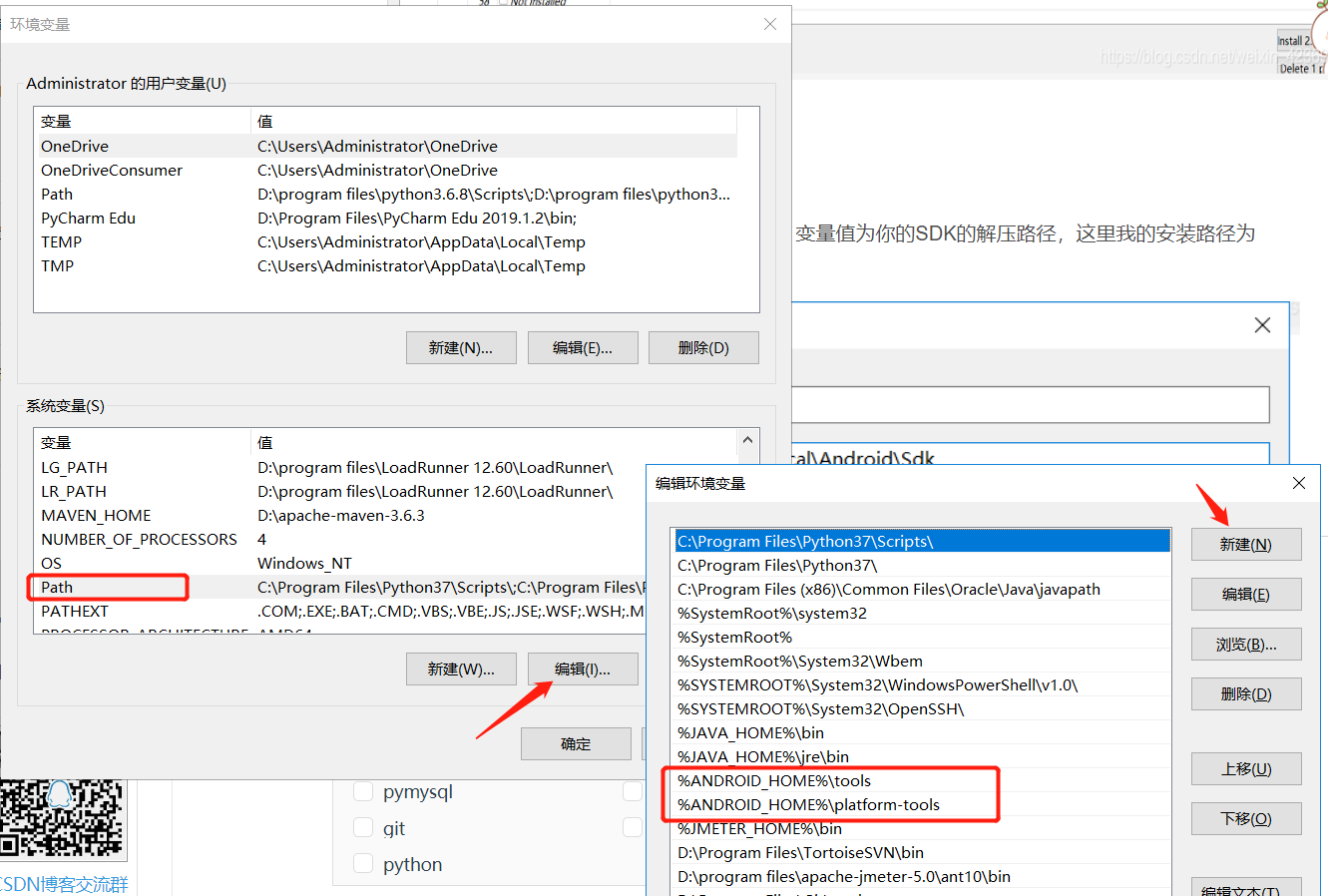Viewport: 1328px width, 896px height.
Task: Select the C:\Program Files\Python37\ entry
Action: pyautogui.click(x=922, y=566)
